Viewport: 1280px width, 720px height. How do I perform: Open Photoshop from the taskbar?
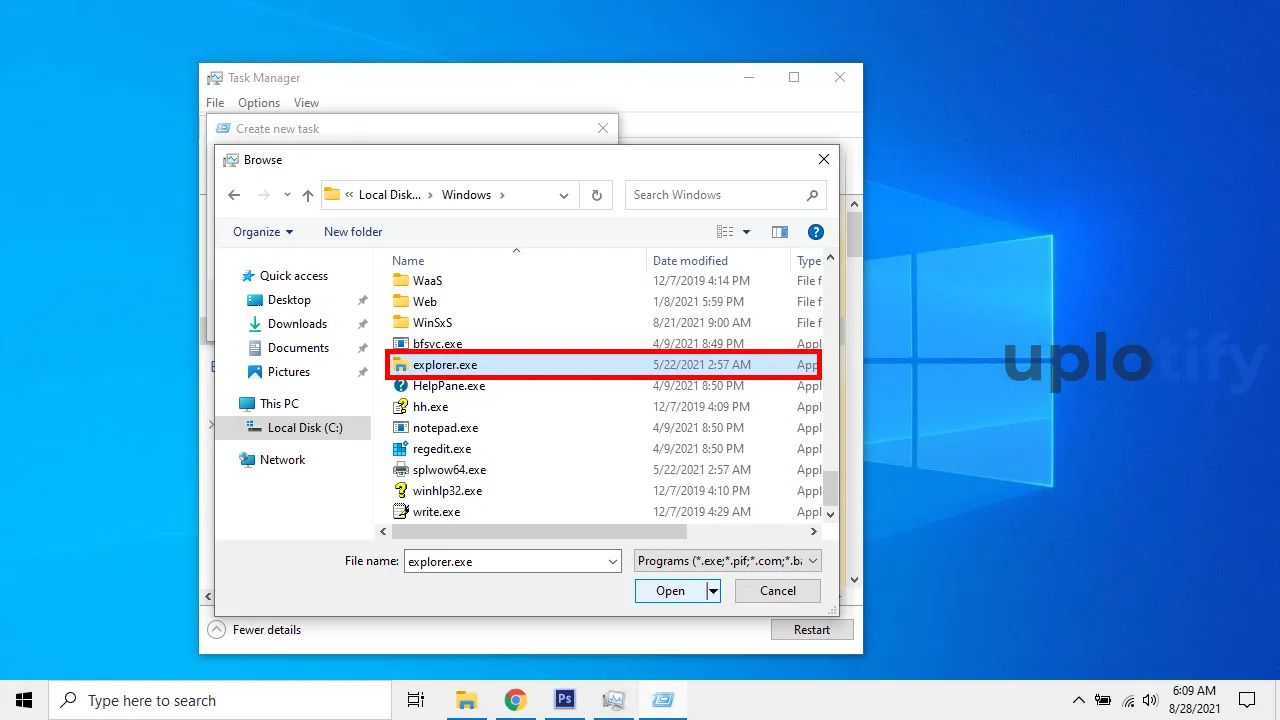click(x=564, y=700)
